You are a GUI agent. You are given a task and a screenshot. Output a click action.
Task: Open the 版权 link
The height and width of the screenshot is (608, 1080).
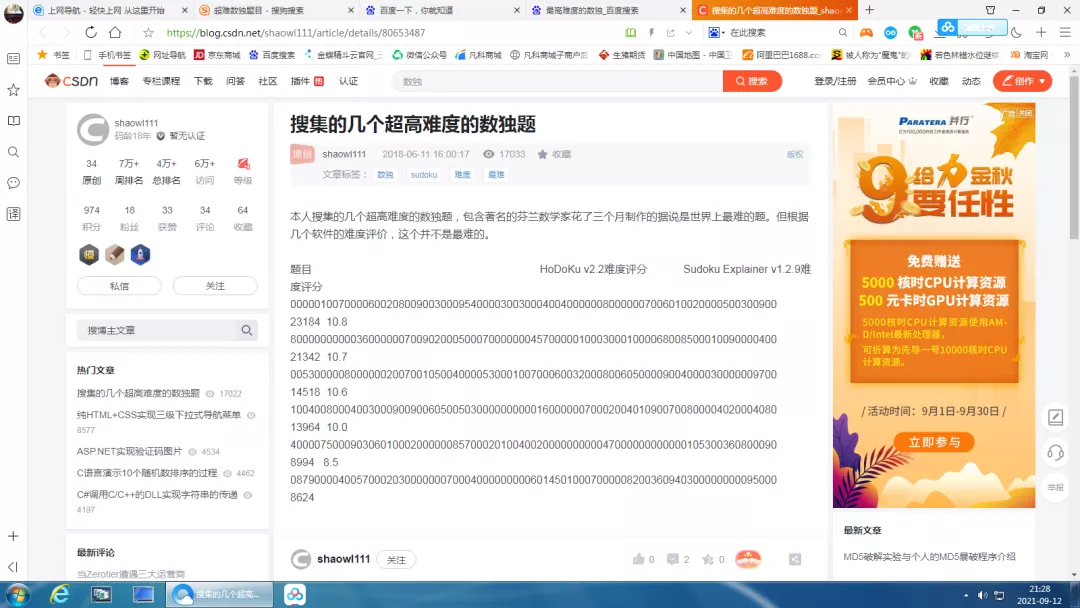click(795, 154)
